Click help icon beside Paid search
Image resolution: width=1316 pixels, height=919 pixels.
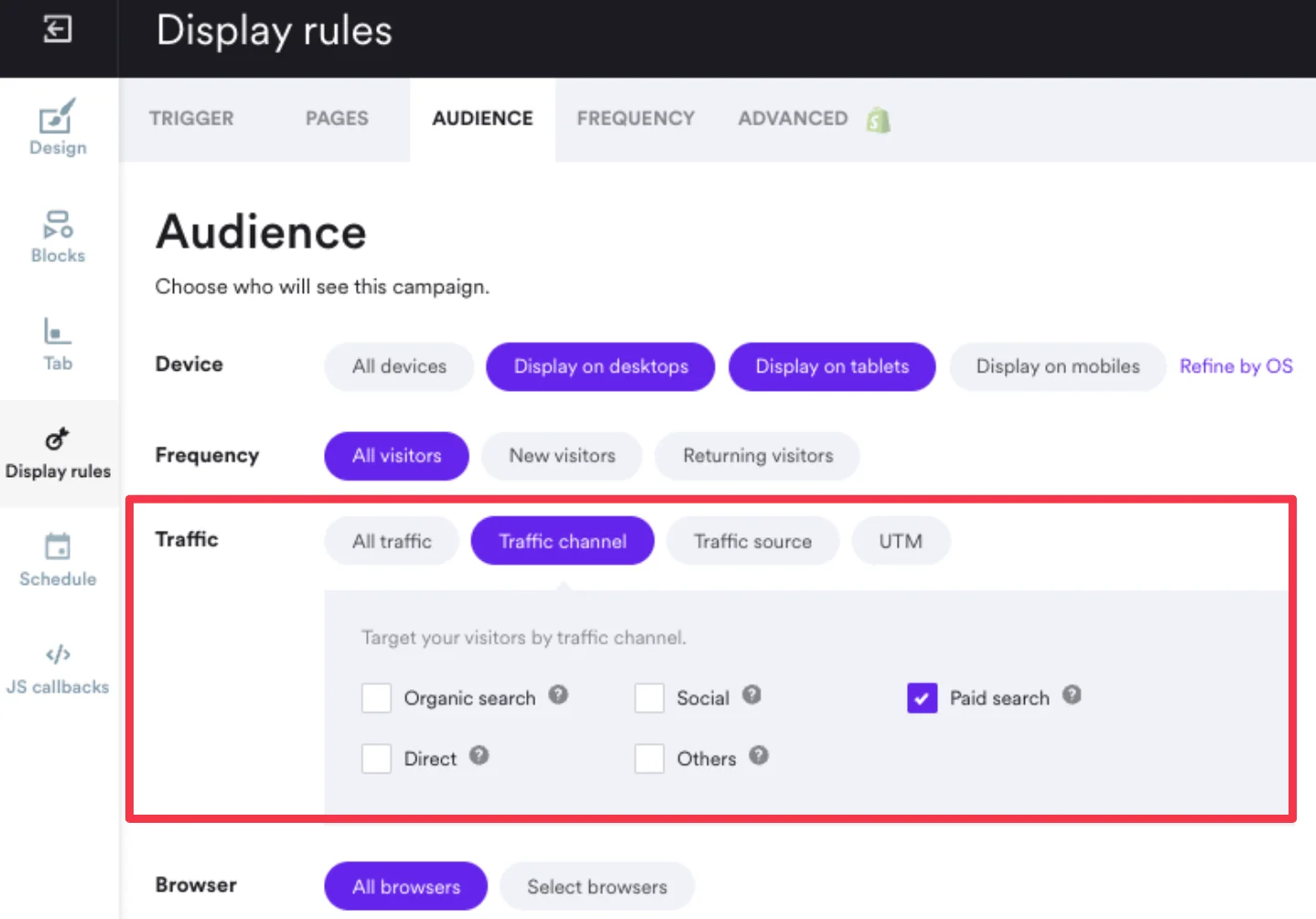pos(1072,696)
